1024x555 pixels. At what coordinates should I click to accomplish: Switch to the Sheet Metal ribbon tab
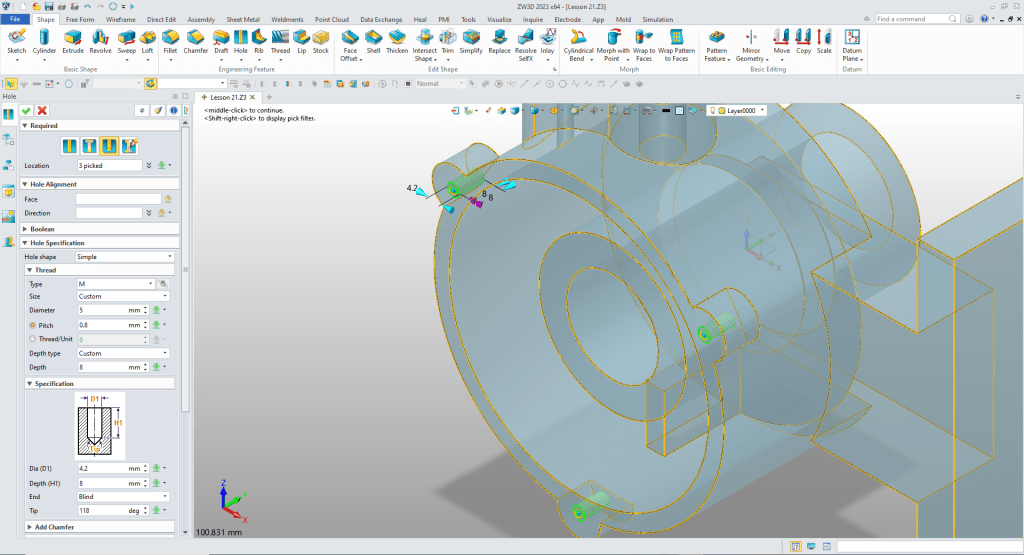coord(243,19)
